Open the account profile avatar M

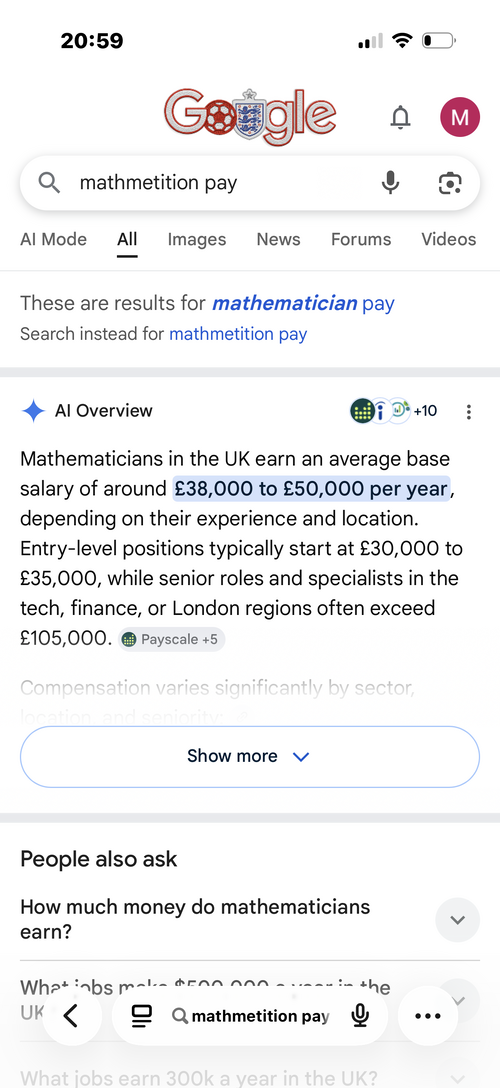[460, 117]
